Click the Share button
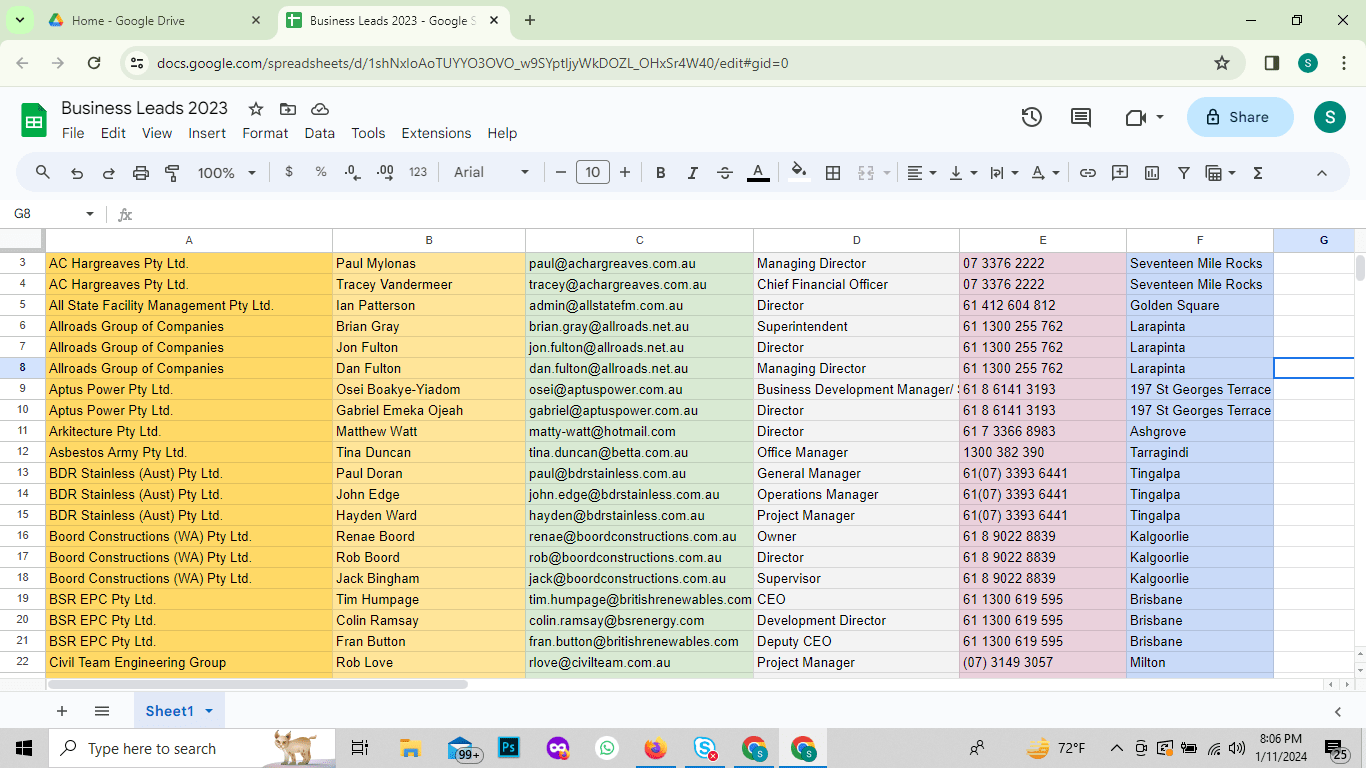This screenshot has height=768, width=1366. coord(1240,117)
